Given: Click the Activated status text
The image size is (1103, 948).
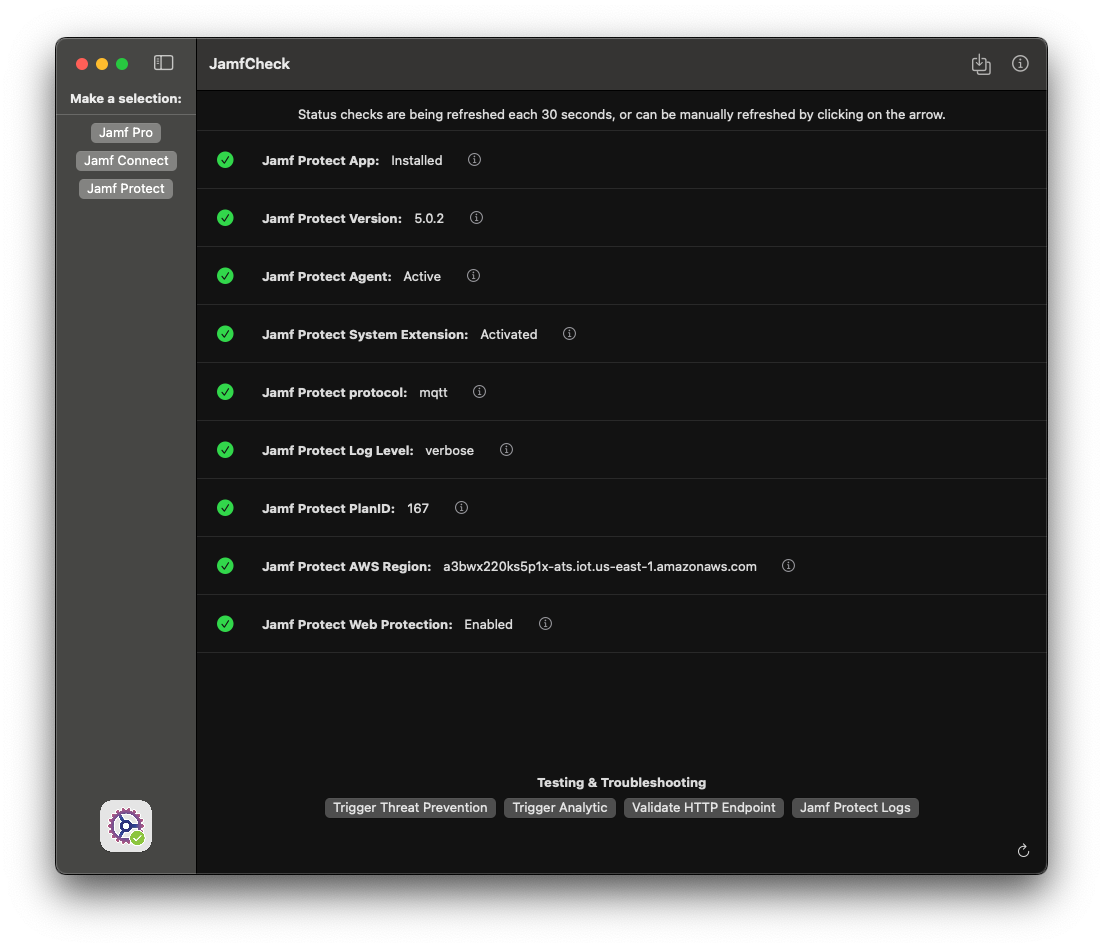Looking at the screenshot, I should point(509,335).
